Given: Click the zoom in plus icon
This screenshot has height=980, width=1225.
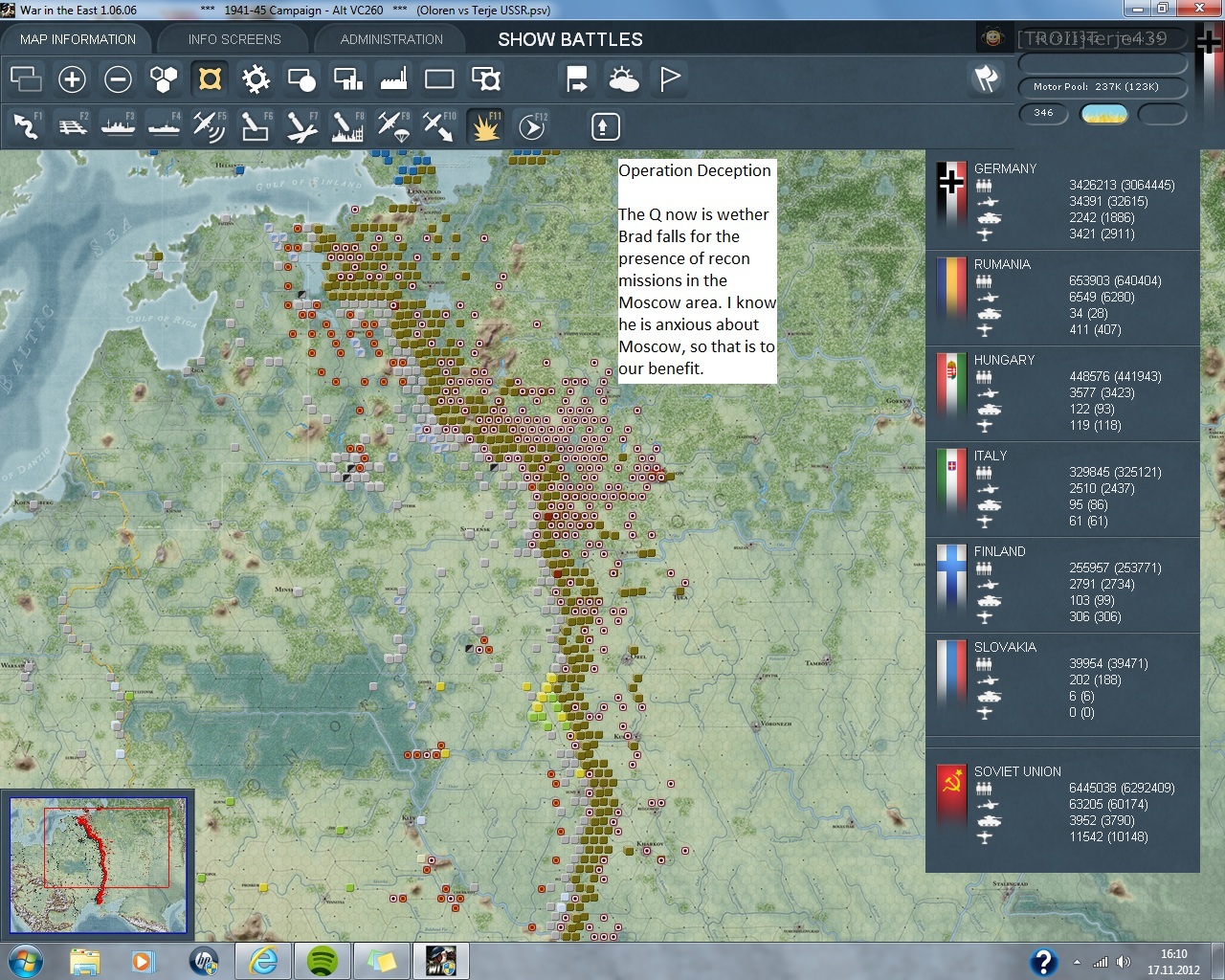Looking at the screenshot, I should (72, 78).
